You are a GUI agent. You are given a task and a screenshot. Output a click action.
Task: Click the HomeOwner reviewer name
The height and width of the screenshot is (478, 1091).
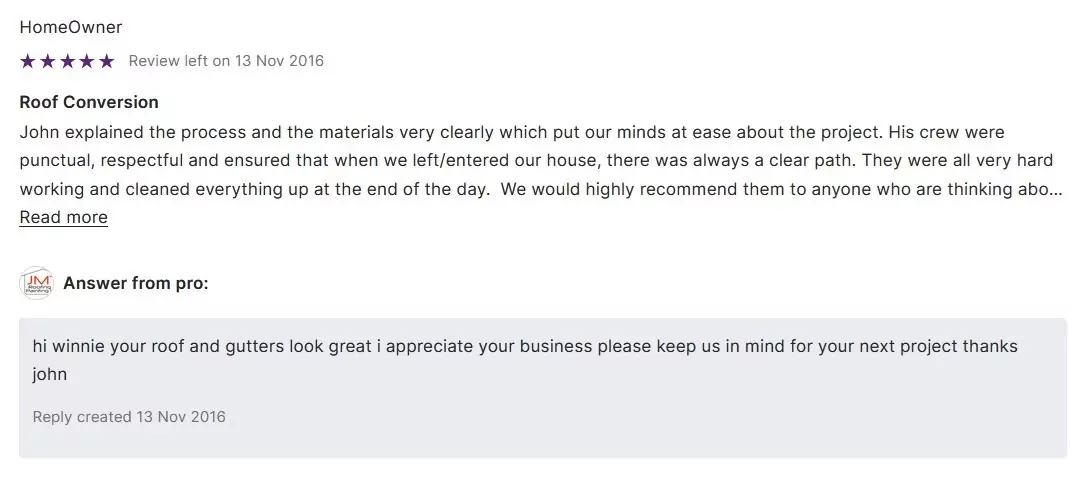tap(71, 27)
